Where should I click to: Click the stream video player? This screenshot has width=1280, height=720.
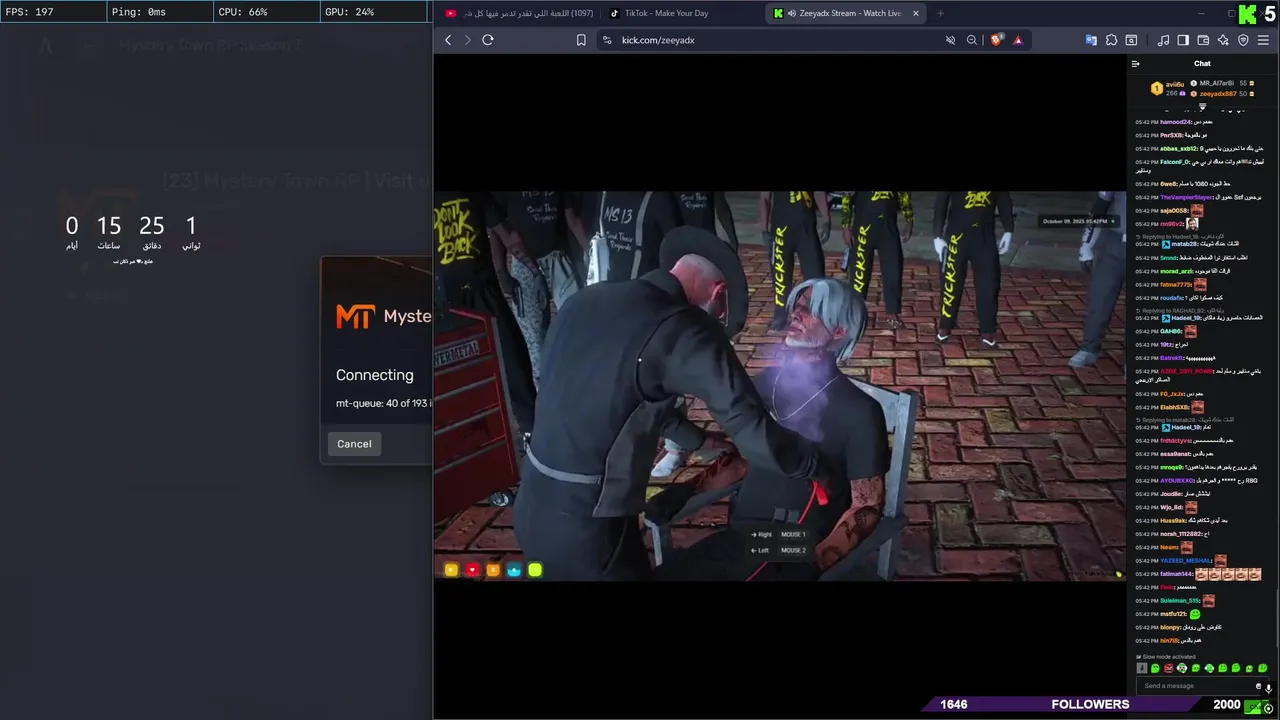(780, 386)
